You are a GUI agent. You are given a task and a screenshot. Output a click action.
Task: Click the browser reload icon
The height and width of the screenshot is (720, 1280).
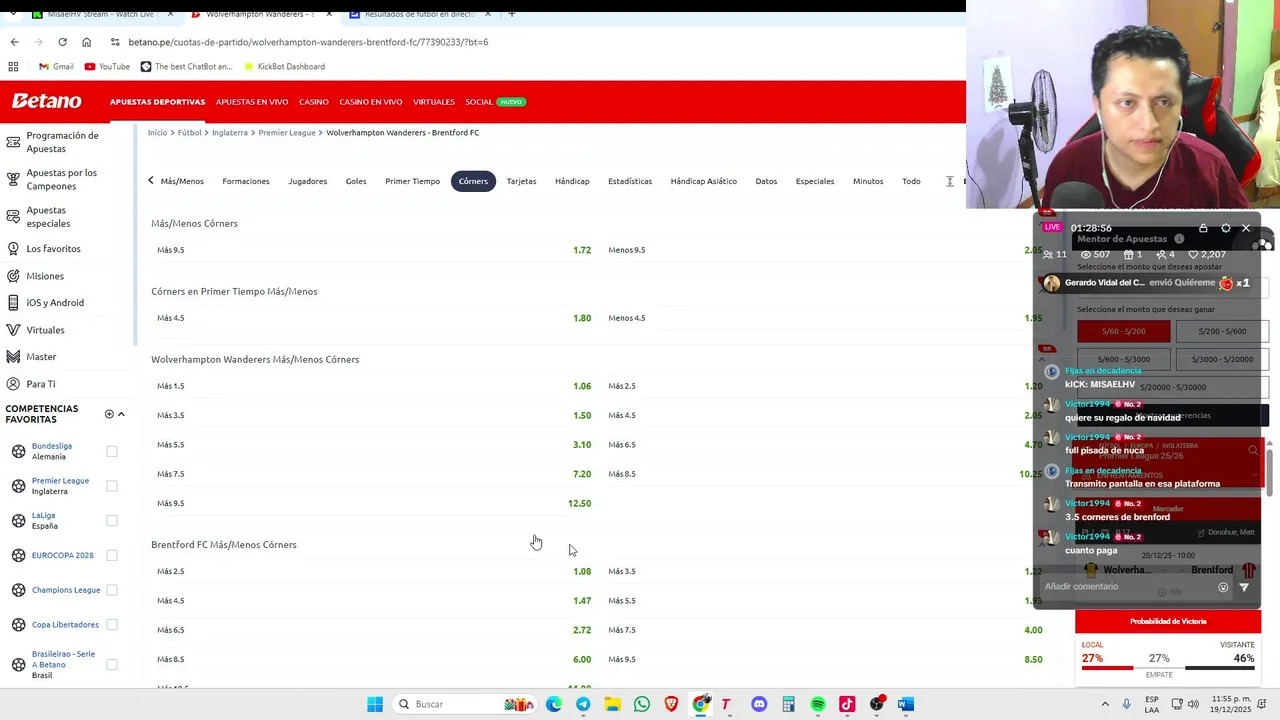click(x=62, y=42)
